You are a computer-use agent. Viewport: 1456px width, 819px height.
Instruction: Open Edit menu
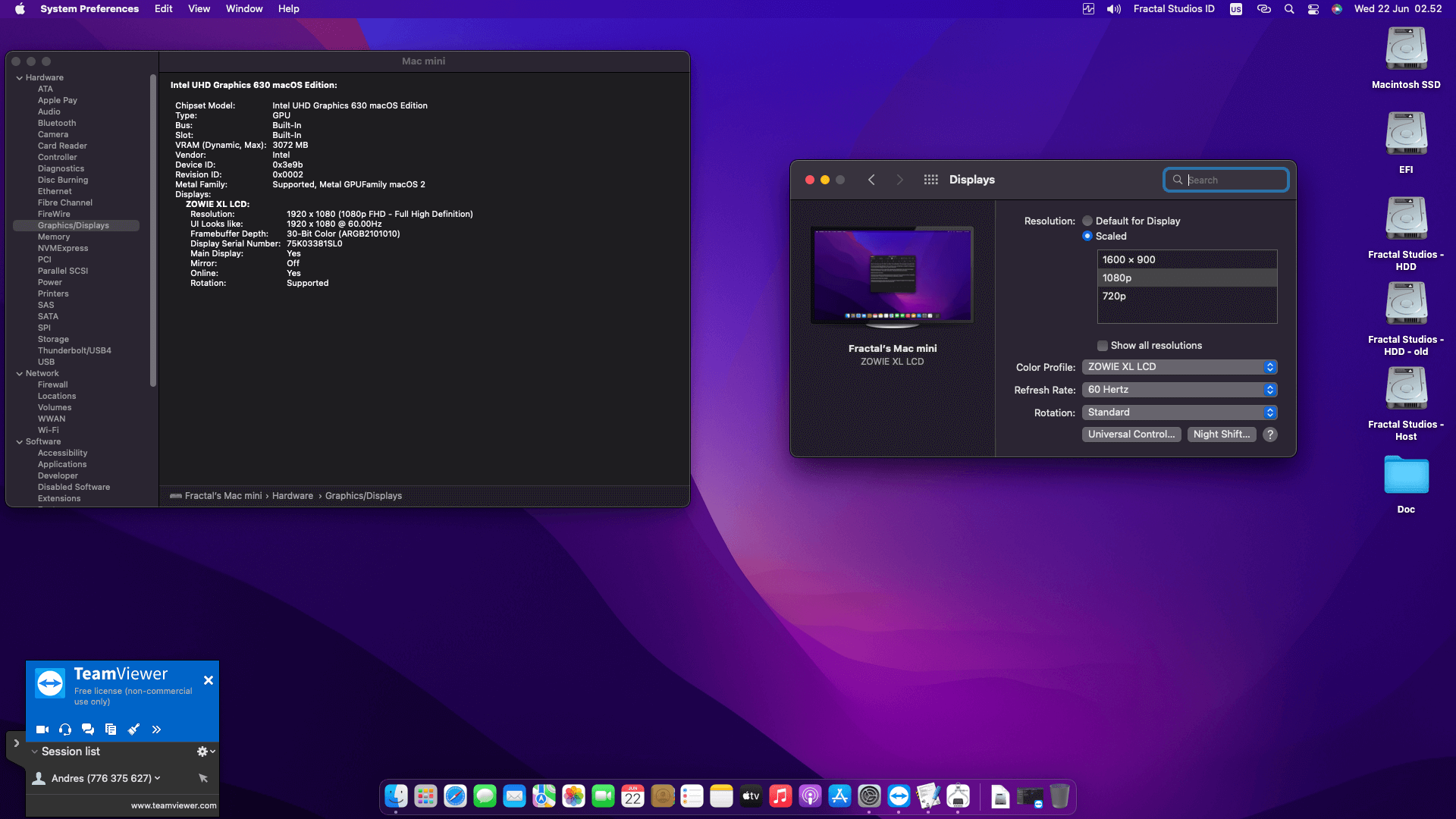tap(164, 9)
